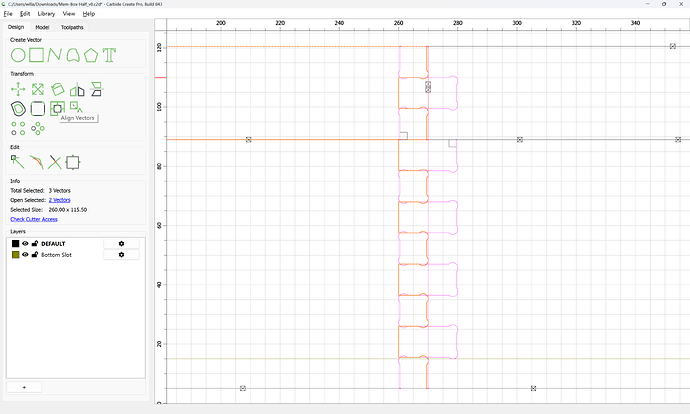Select the Circular Array tool
Viewport: 690px width, 414px height.
point(38,128)
